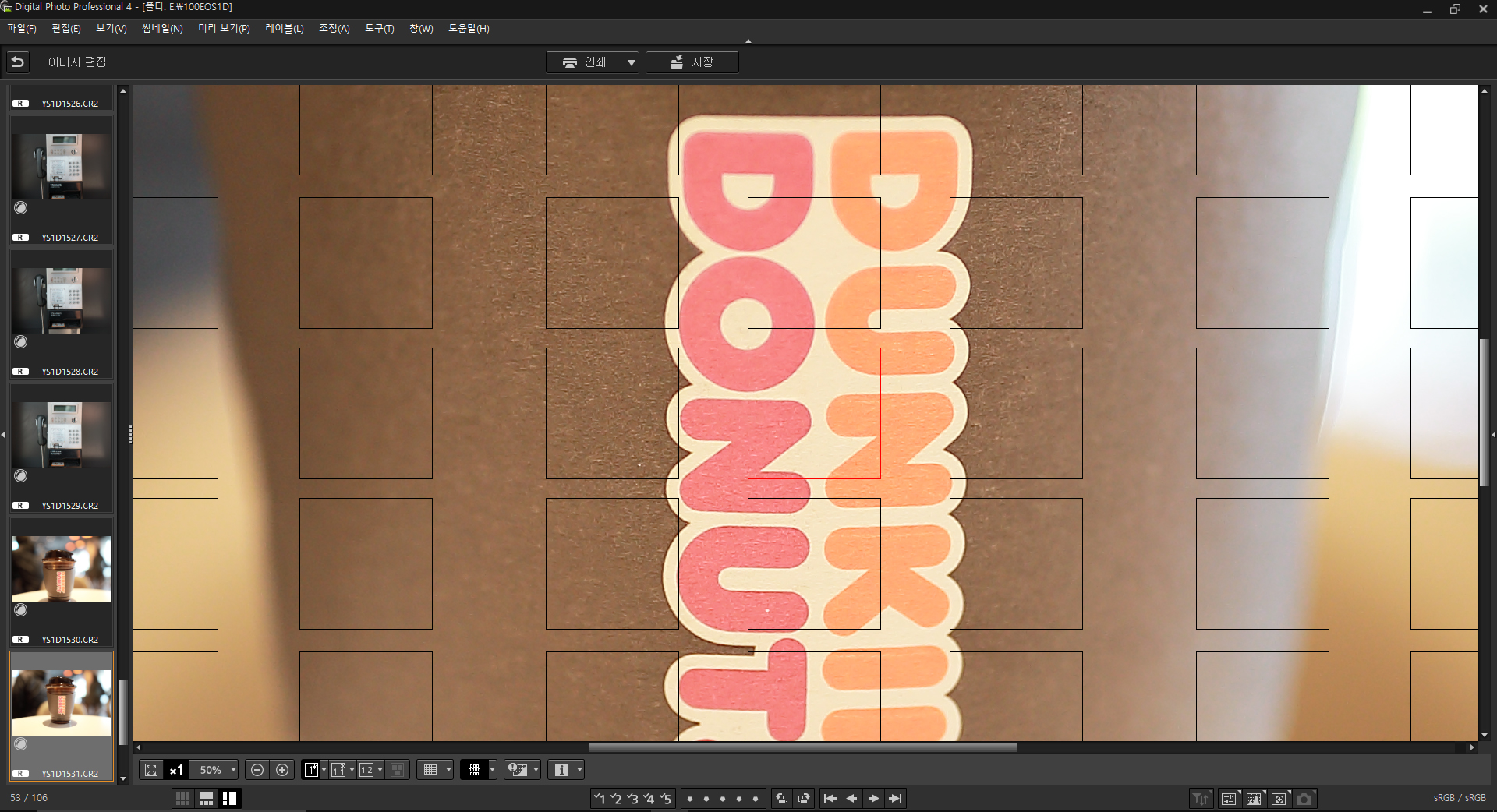
Task: Click the fit-to-window view icon
Action: click(151, 770)
